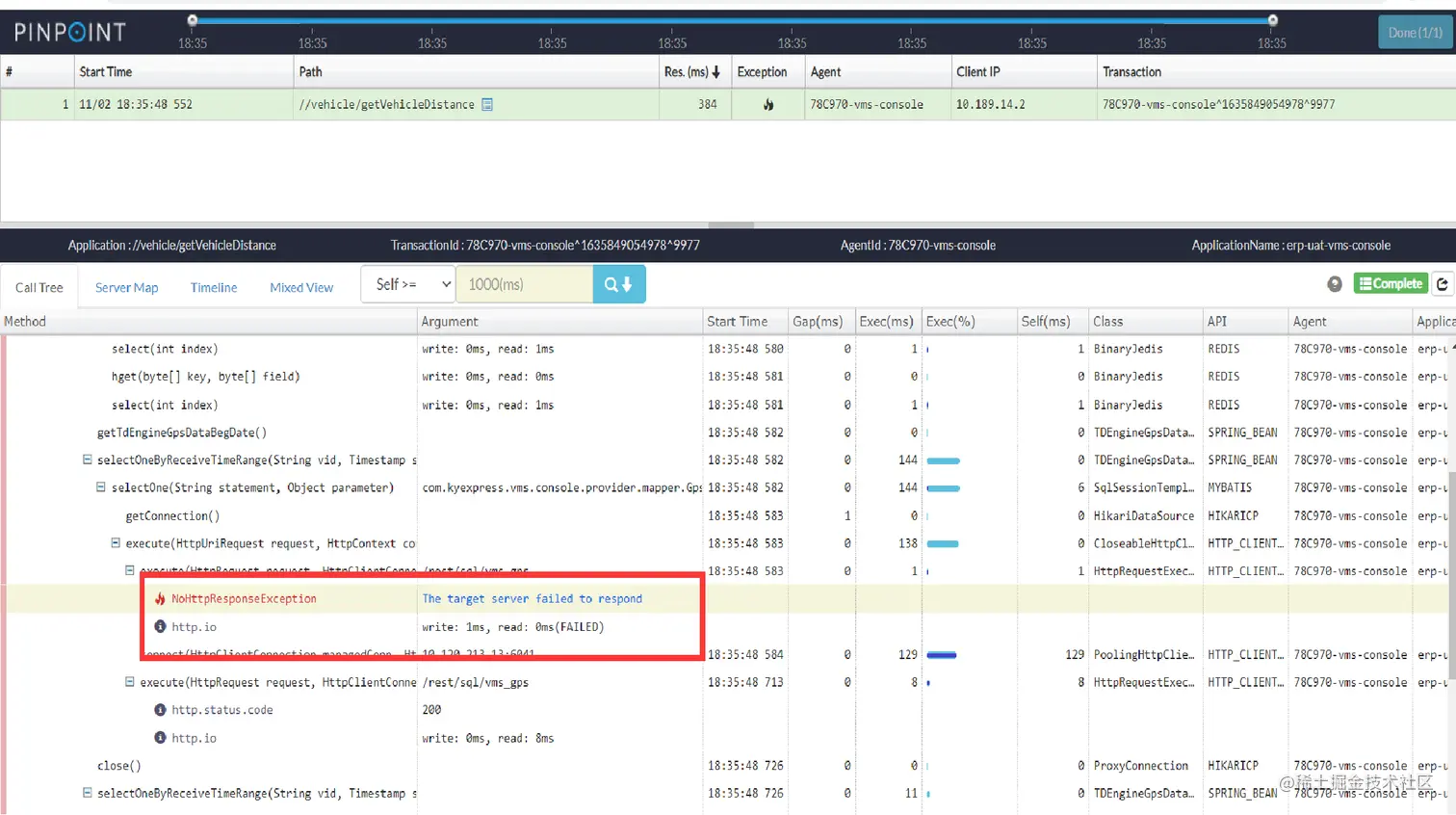Click the green Complete button
The height and width of the screenshot is (815, 1456).
pyautogui.click(x=1391, y=283)
